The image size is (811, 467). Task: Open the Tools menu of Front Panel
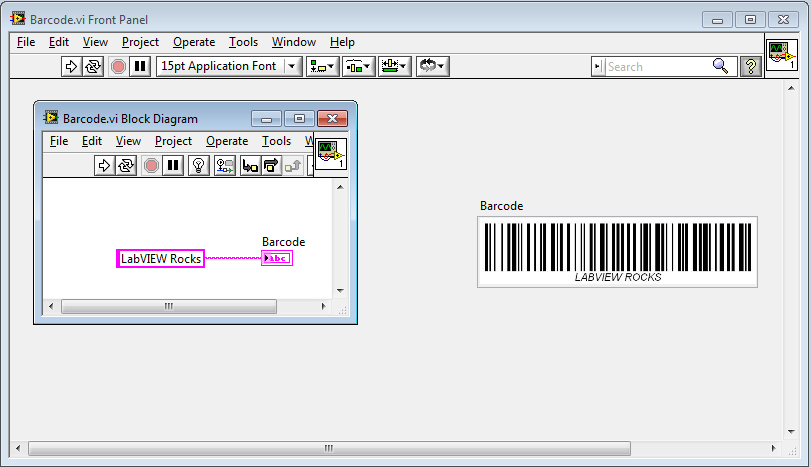pyautogui.click(x=244, y=42)
